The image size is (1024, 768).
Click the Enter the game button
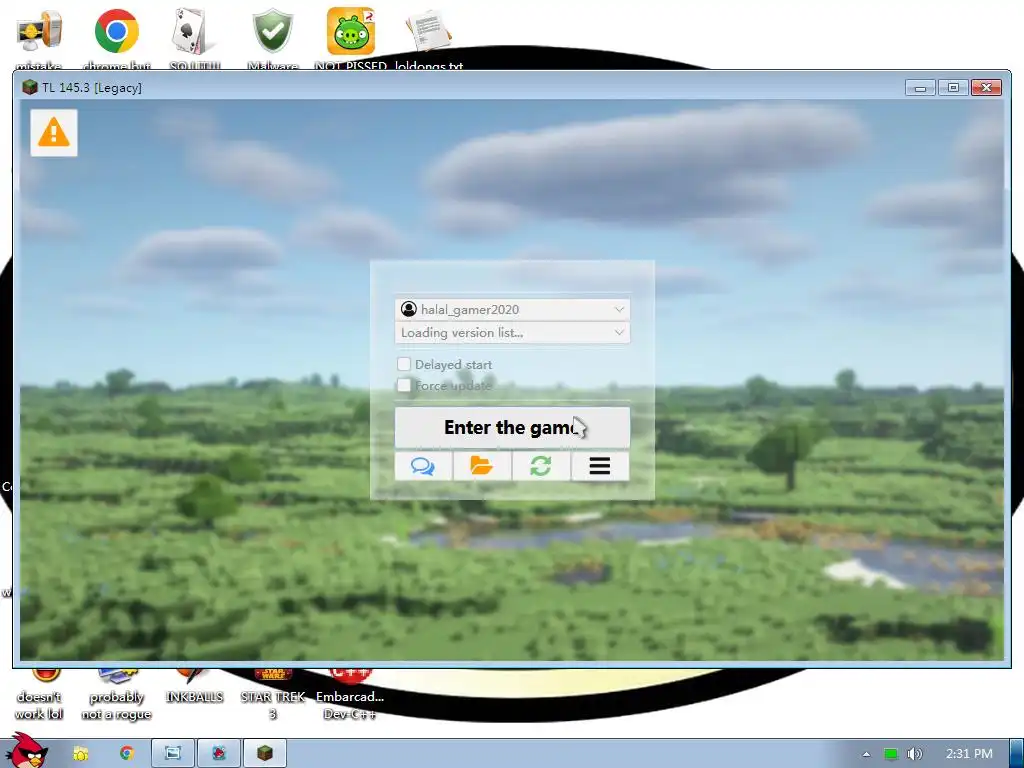click(513, 427)
